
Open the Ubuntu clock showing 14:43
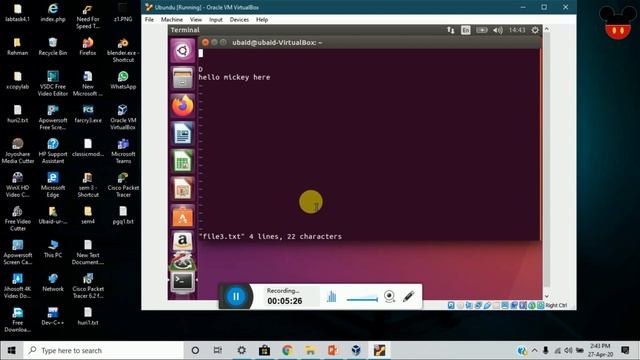point(517,30)
